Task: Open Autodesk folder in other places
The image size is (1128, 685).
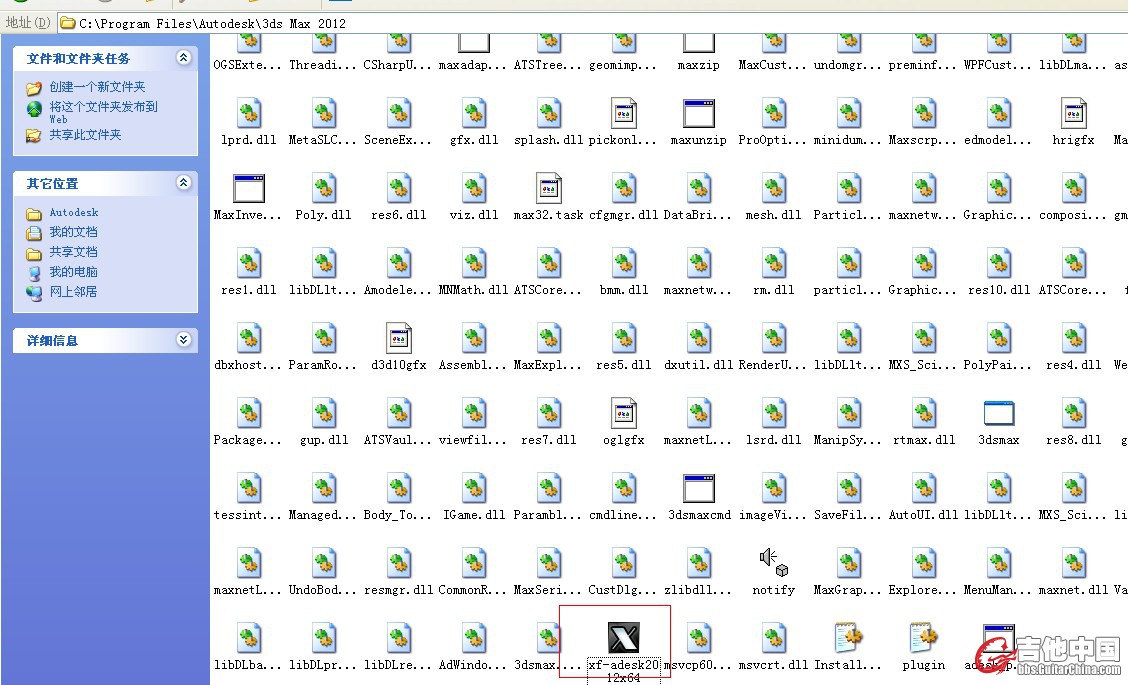Action: (x=73, y=213)
